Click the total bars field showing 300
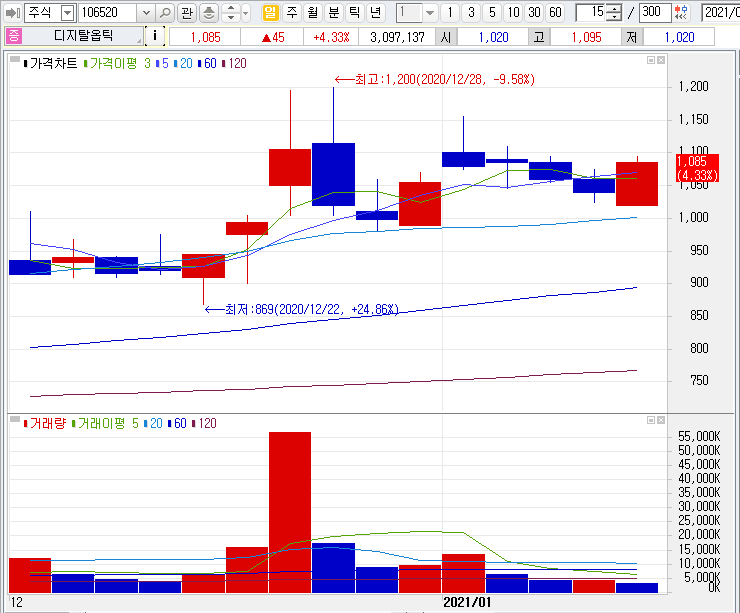Image resolution: width=740 pixels, height=613 pixels. click(x=654, y=12)
